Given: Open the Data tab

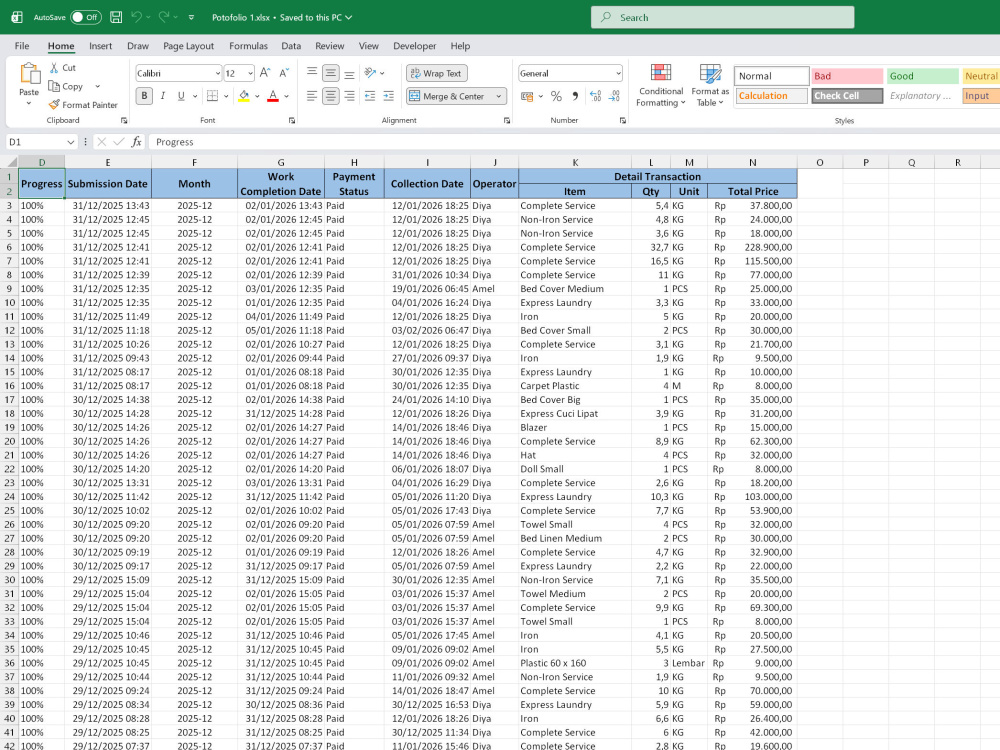Looking at the screenshot, I should coord(291,46).
